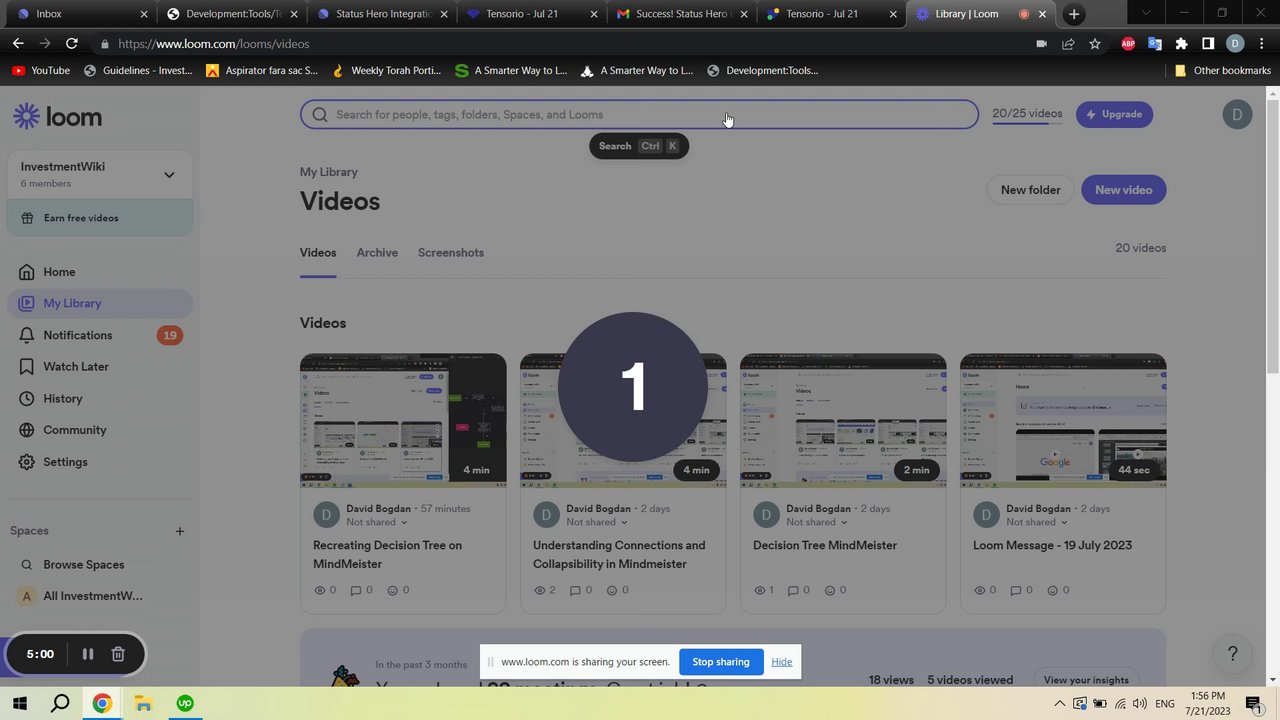Click comments icon on Decision Tree MindMeister card

795,590
